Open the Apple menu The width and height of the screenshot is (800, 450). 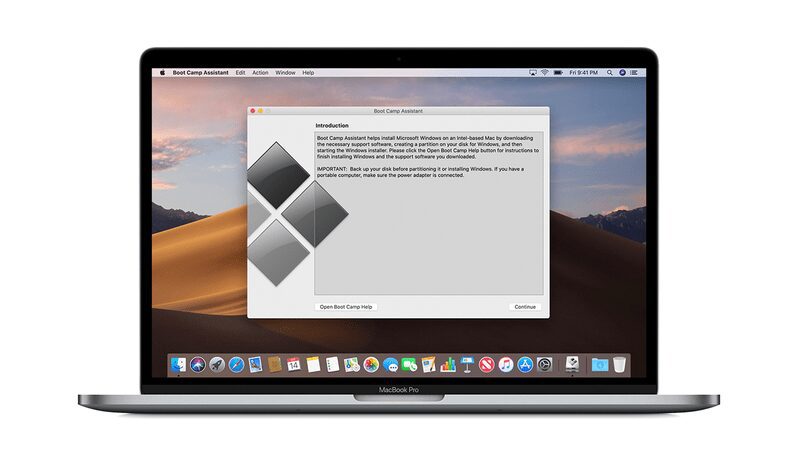162,73
